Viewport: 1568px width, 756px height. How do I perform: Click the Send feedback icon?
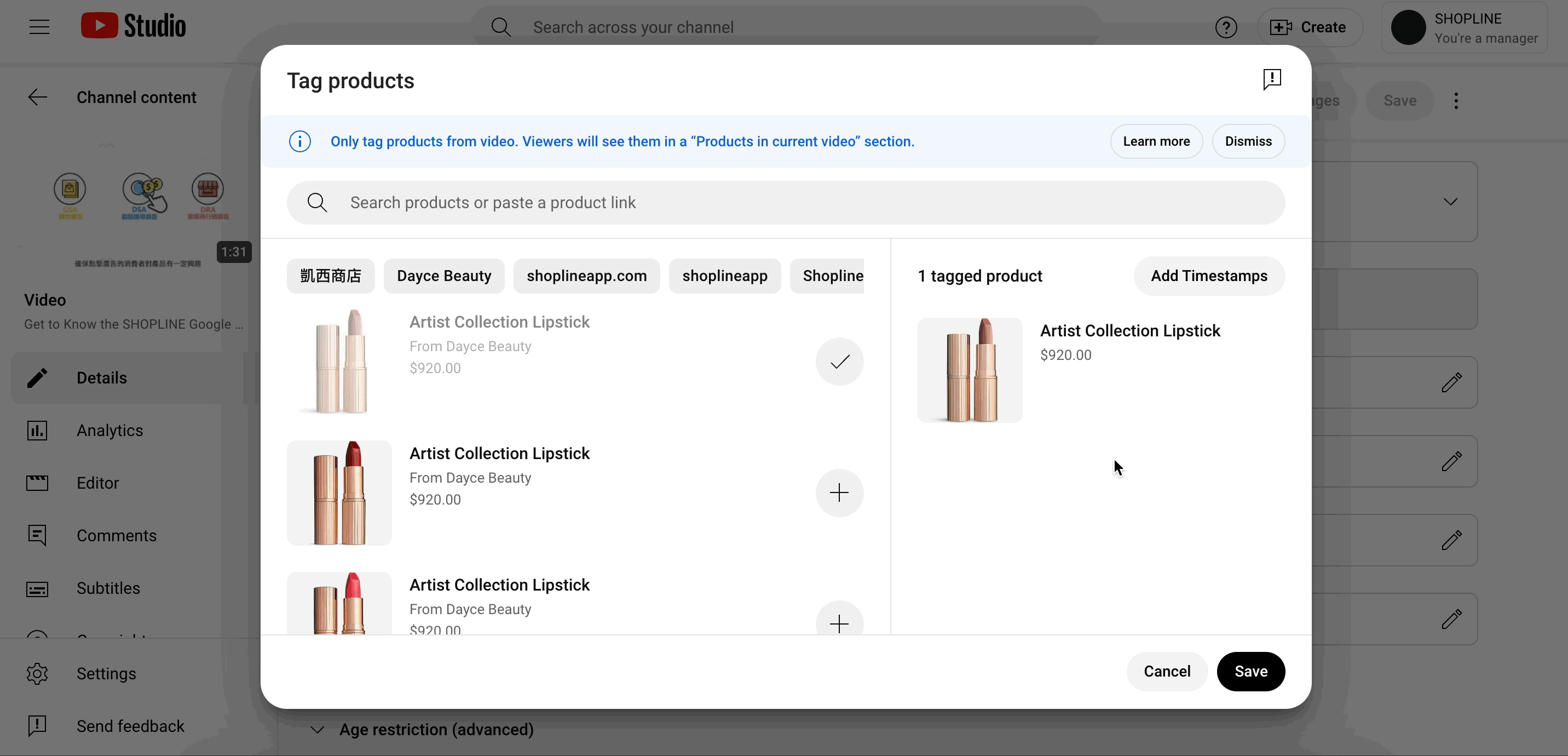tap(37, 726)
